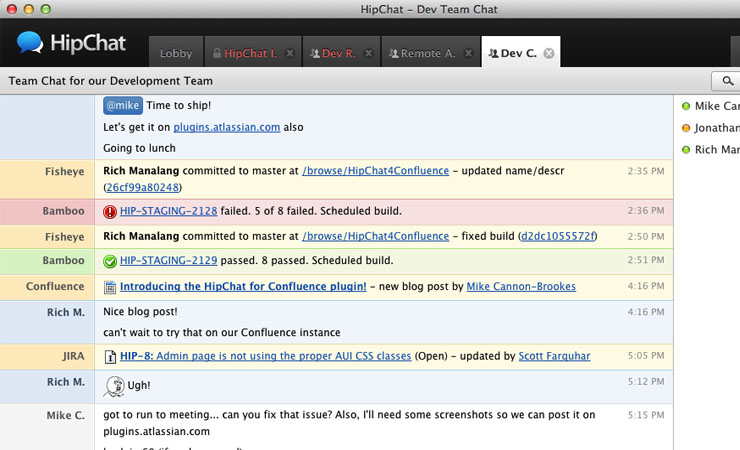Click Jonathan's orange away status dot
The image size is (740, 450).
click(686, 128)
